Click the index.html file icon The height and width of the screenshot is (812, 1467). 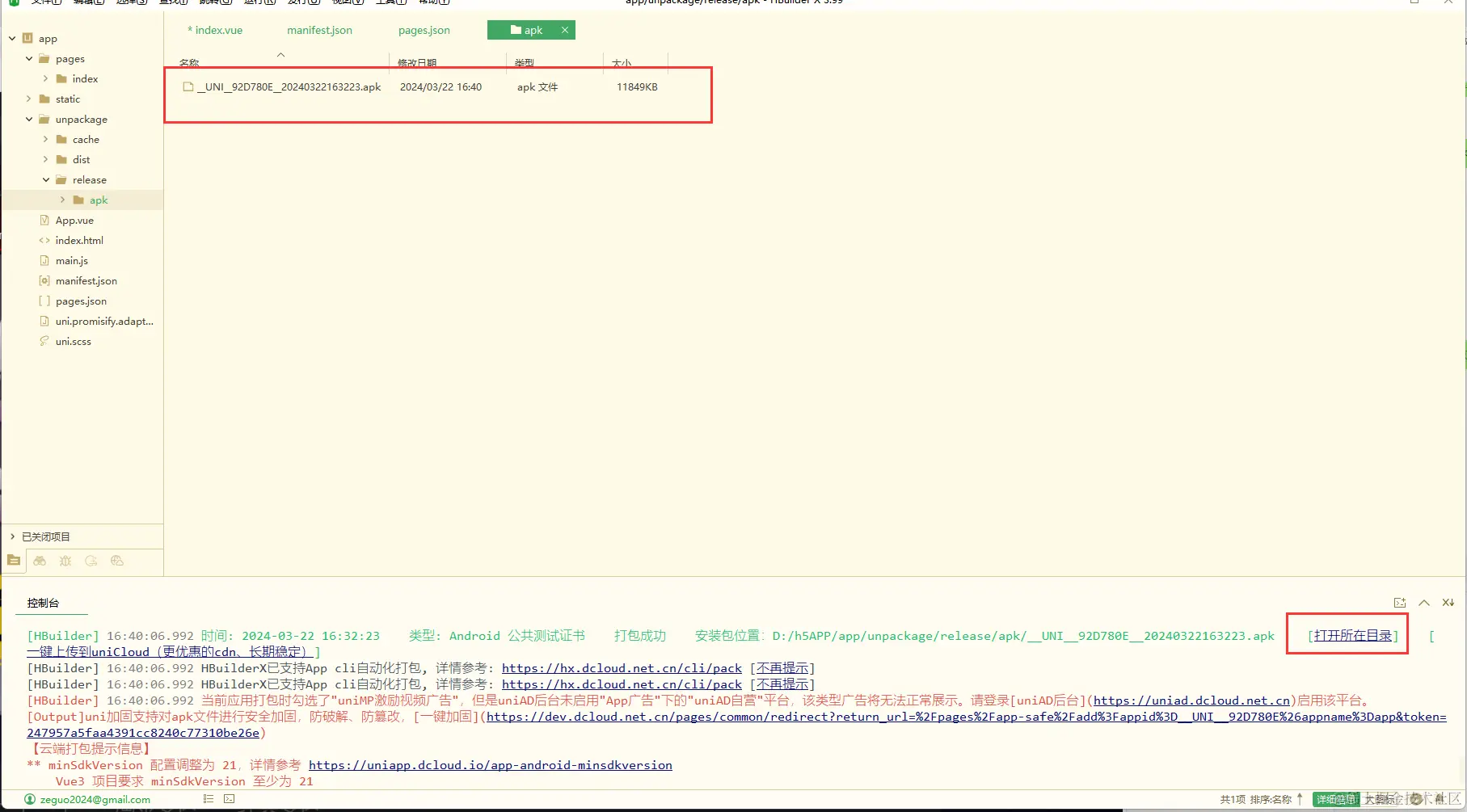[x=44, y=240]
